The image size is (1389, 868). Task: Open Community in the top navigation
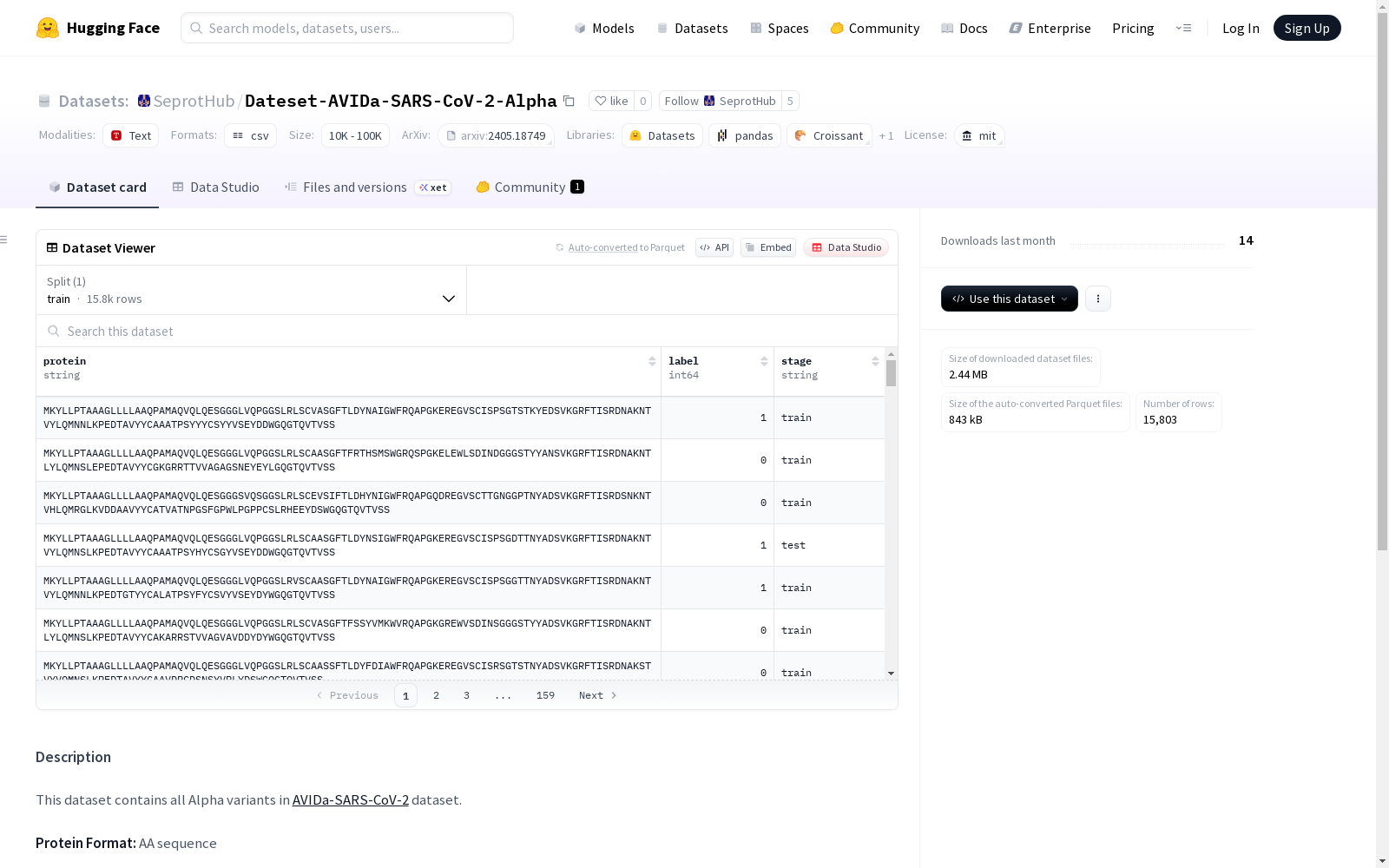pyautogui.click(x=874, y=28)
